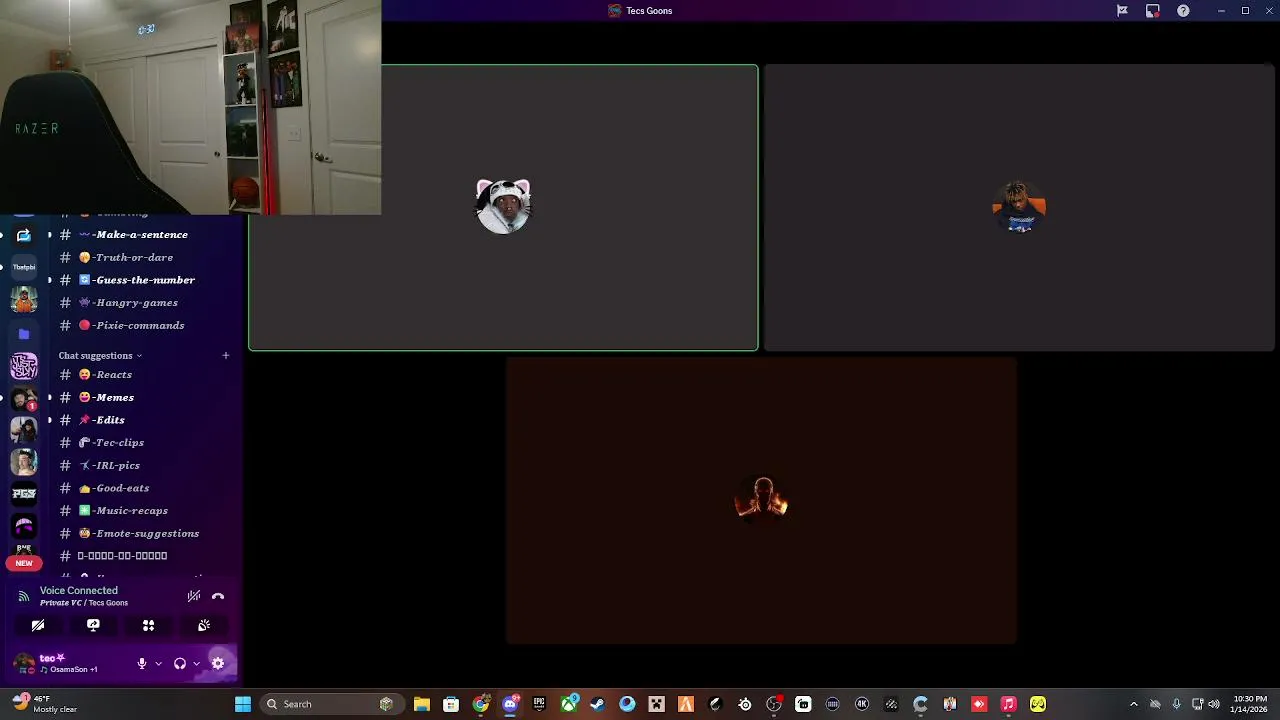Open the tec user avatar status

pos(23,663)
